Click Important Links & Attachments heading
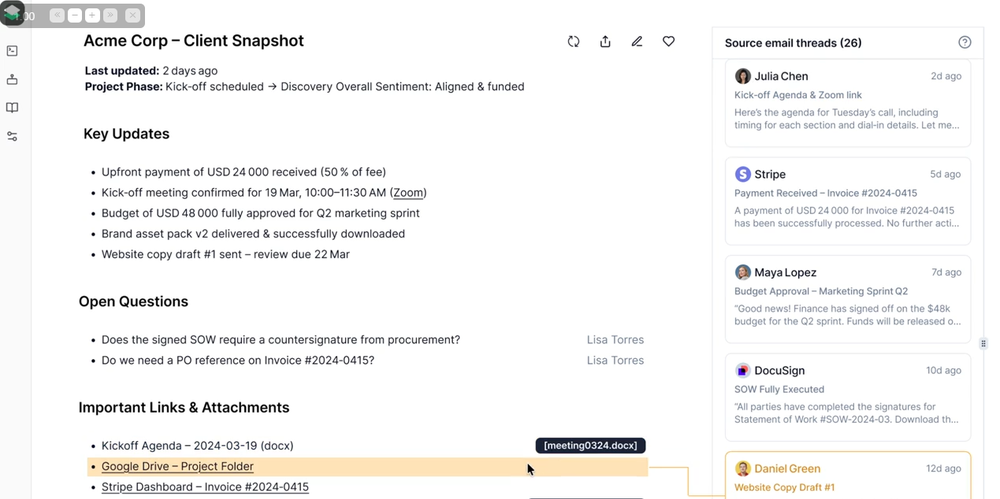 pyautogui.click(x=184, y=407)
